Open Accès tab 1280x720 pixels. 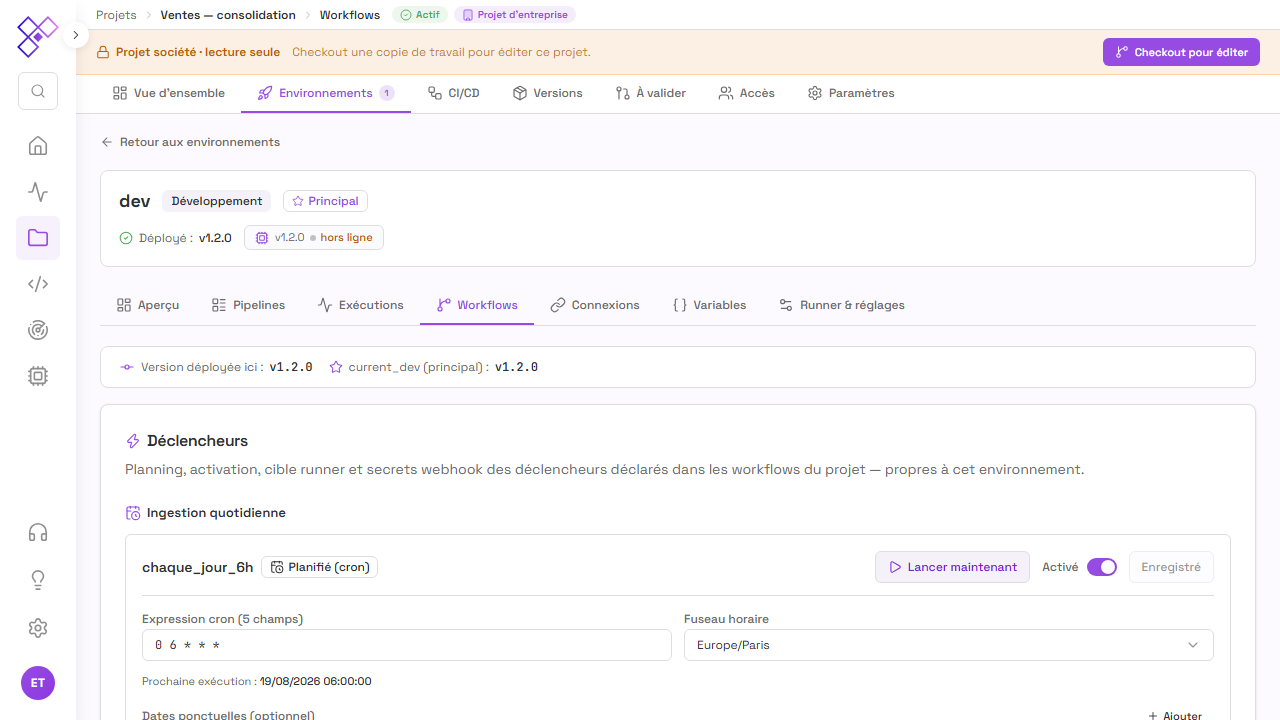coord(747,93)
